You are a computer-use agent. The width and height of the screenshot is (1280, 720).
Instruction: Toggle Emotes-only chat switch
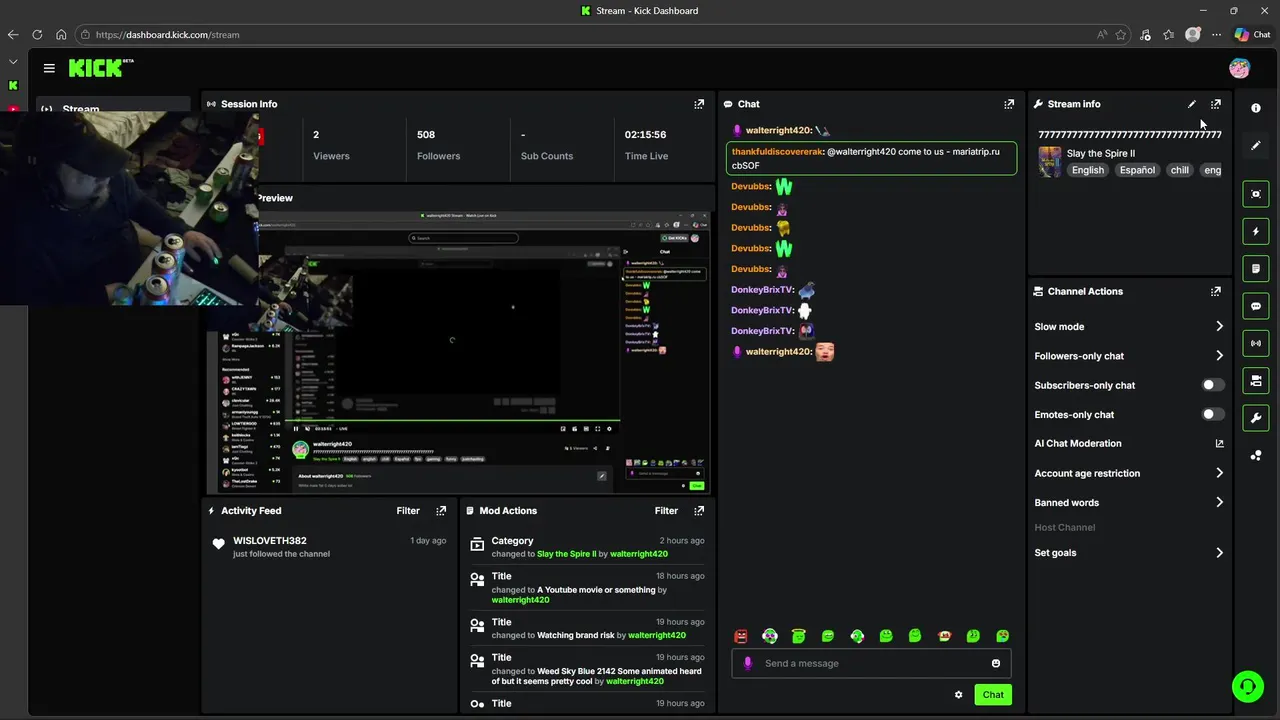click(x=1212, y=414)
